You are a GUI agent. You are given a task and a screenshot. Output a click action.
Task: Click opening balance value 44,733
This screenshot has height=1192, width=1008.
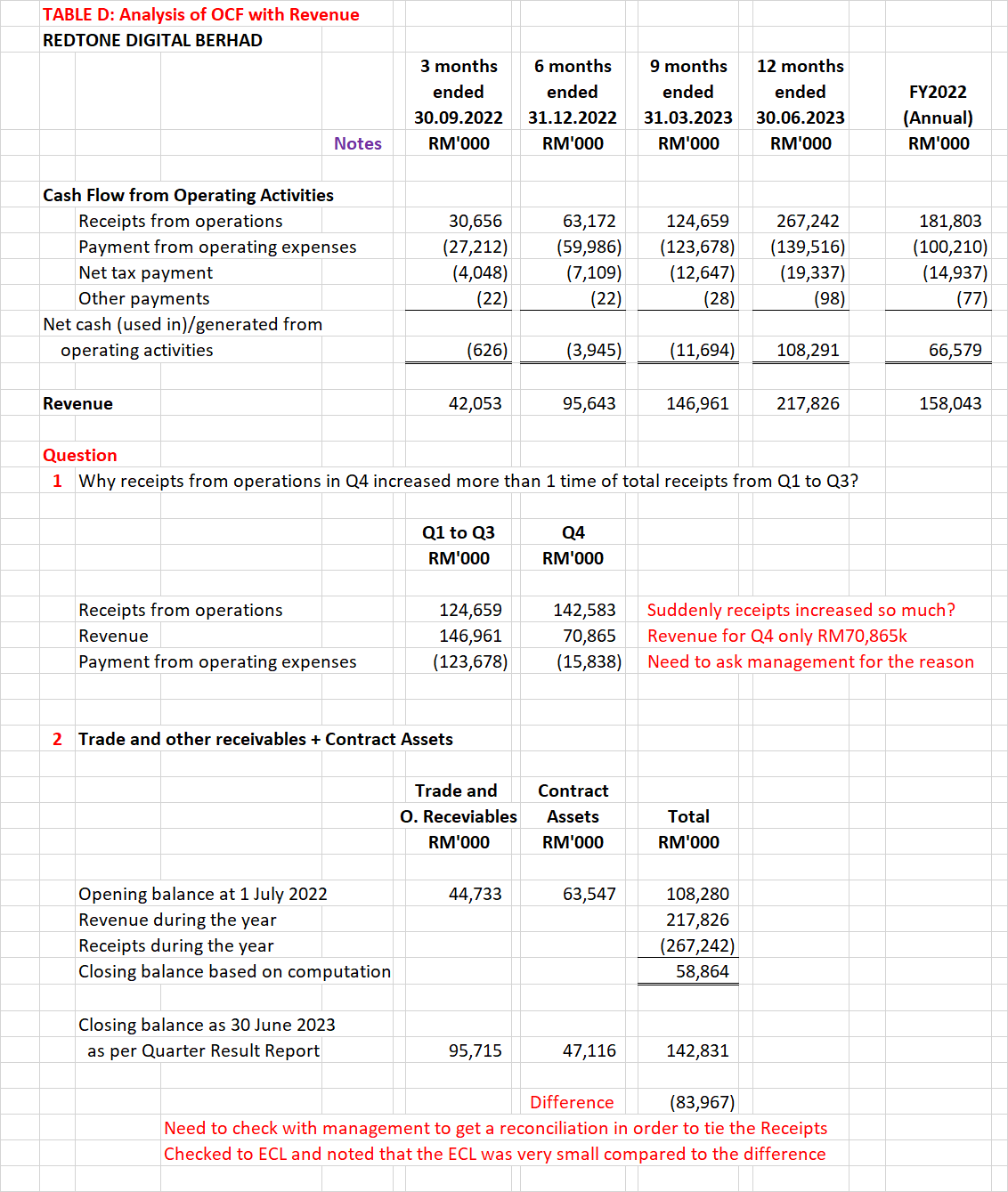[476, 894]
